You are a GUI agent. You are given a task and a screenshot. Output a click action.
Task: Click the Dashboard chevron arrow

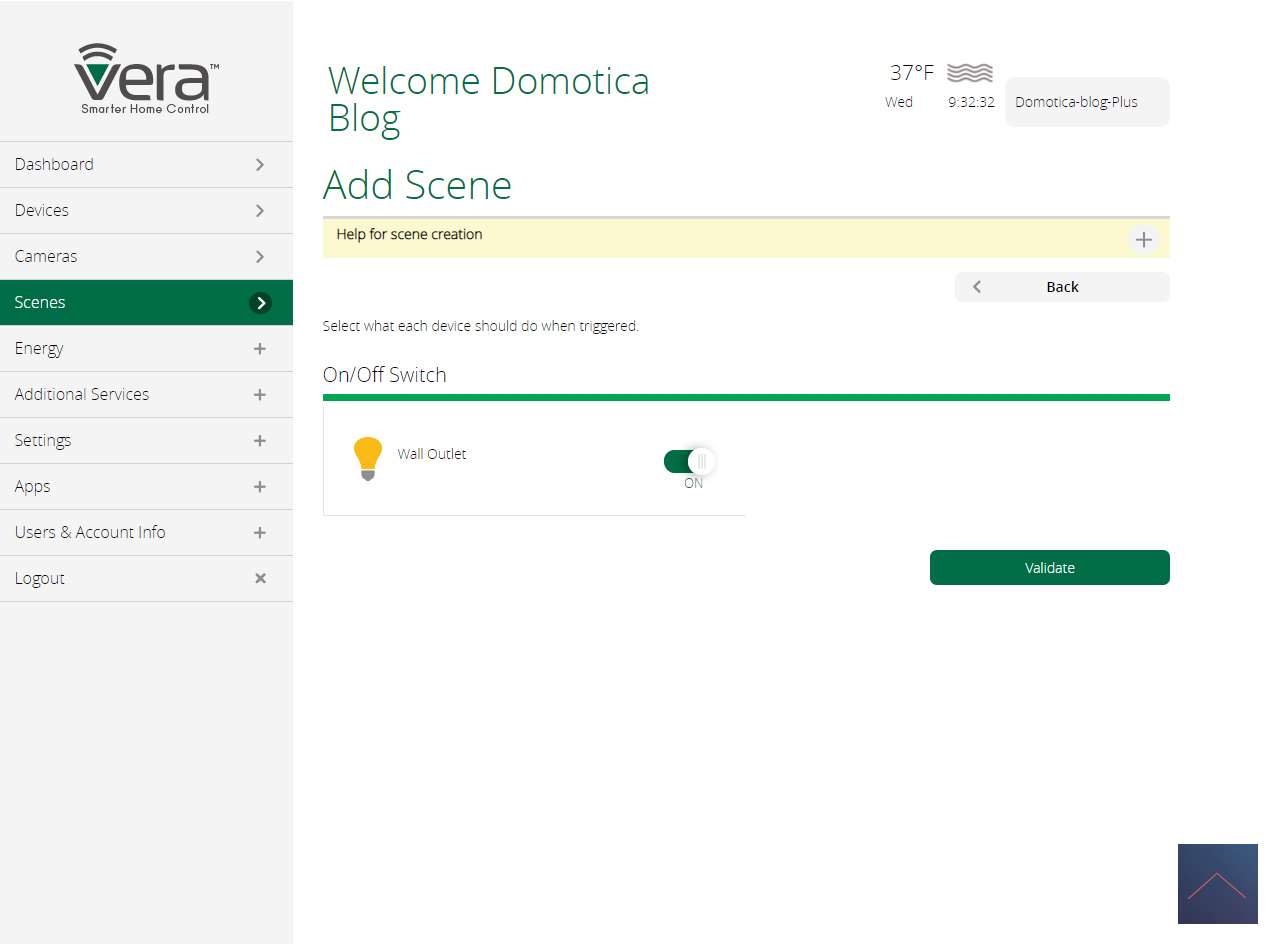coord(260,165)
